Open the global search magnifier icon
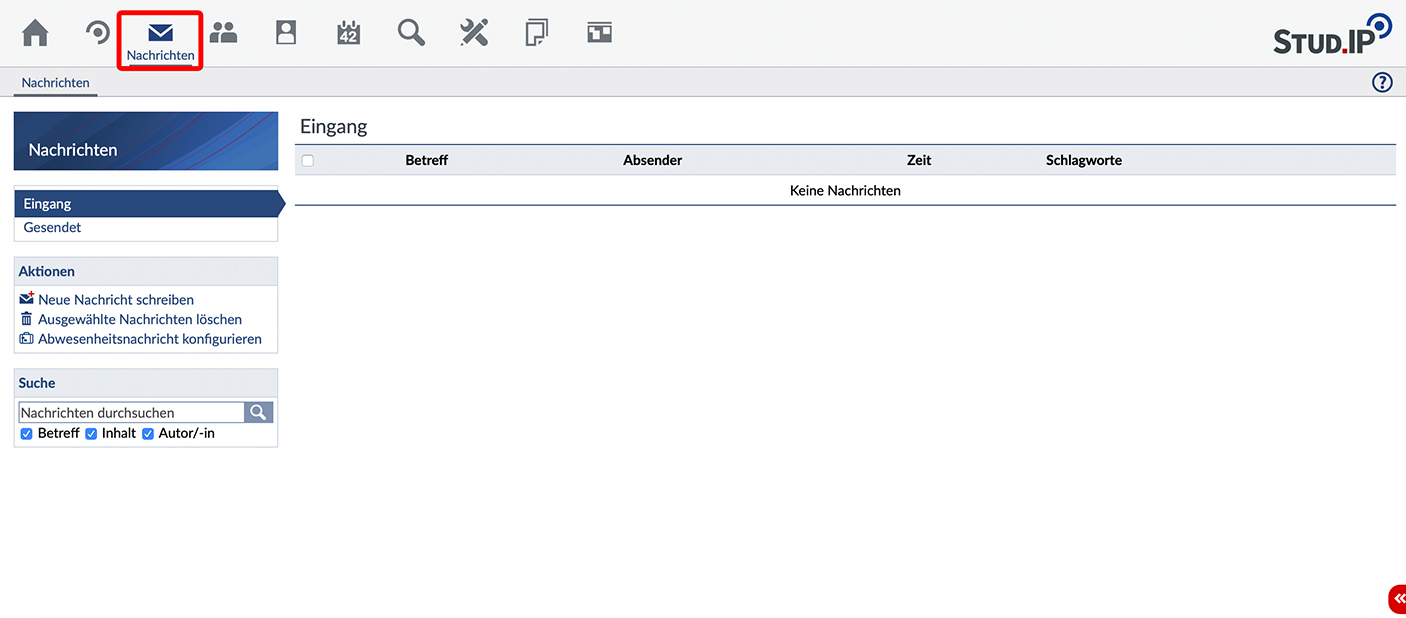 [x=411, y=33]
